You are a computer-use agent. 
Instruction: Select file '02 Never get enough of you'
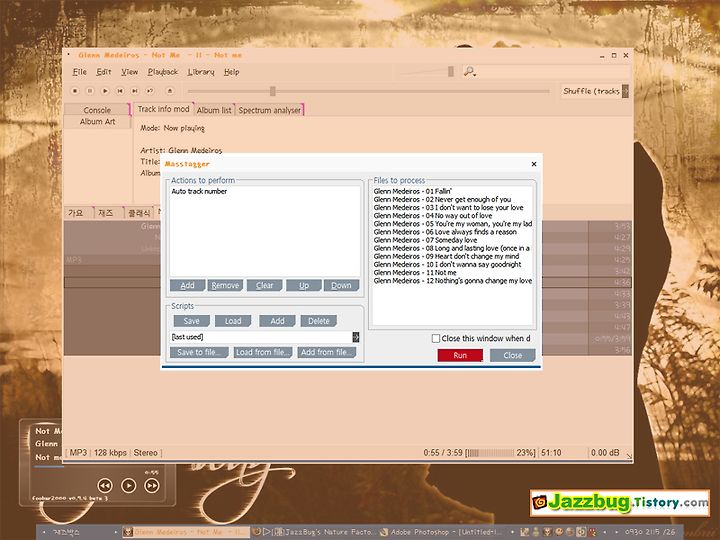click(442, 199)
